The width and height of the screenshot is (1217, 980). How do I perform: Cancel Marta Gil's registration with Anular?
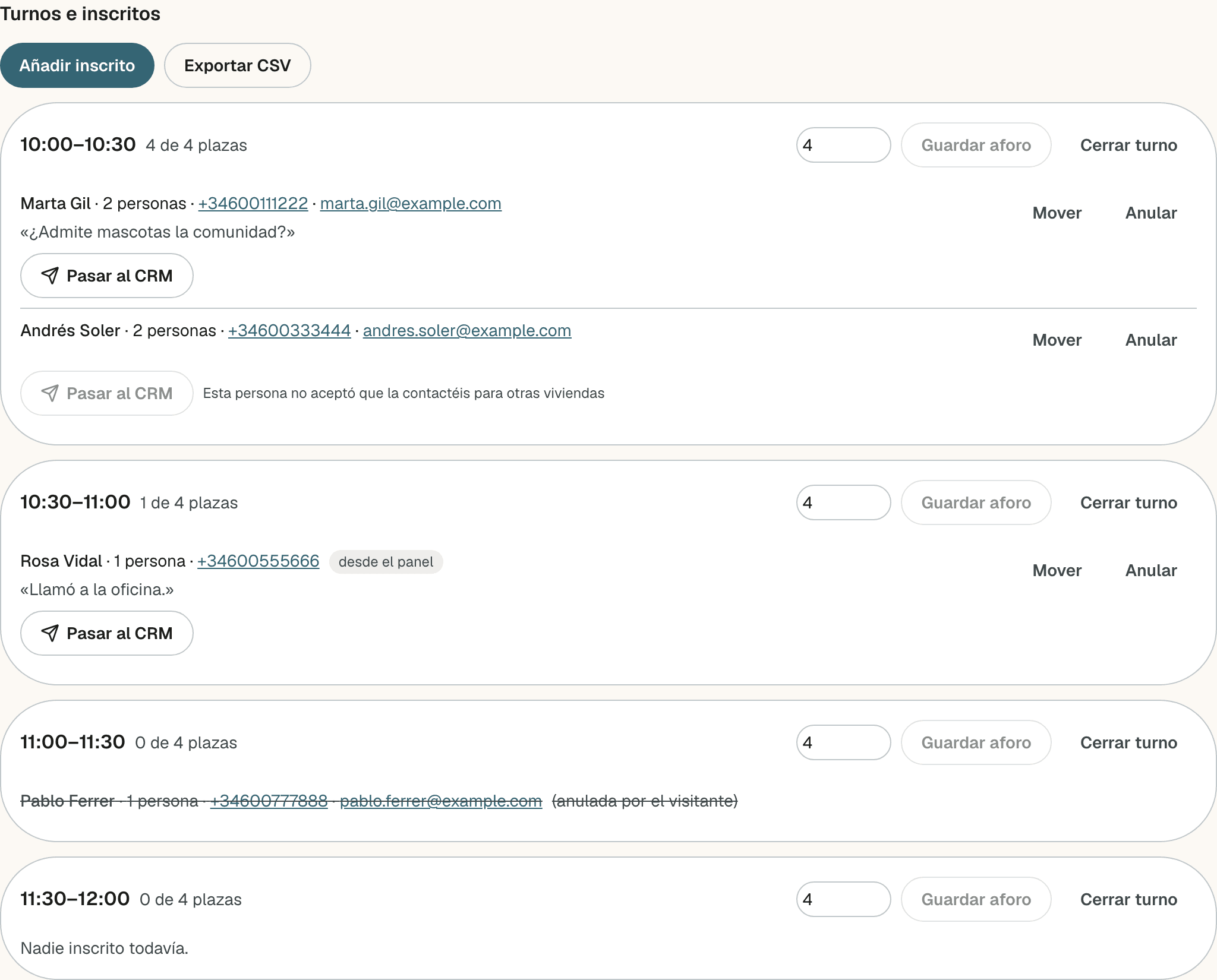click(1151, 213)
